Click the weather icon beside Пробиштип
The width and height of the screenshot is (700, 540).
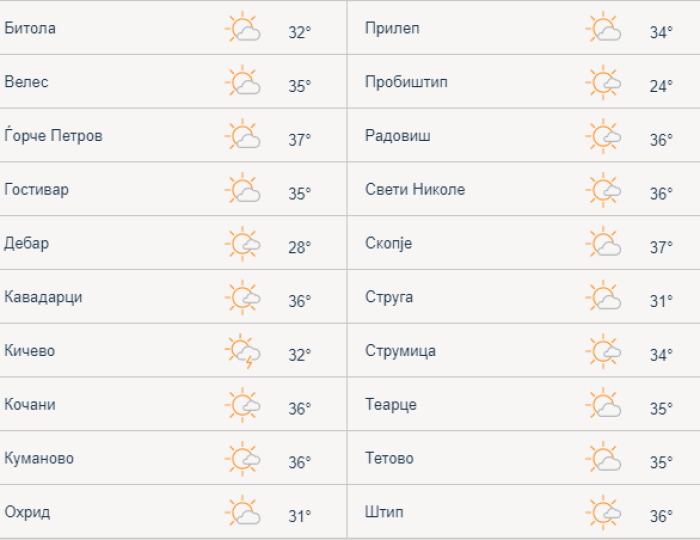(x=604, y=82)
